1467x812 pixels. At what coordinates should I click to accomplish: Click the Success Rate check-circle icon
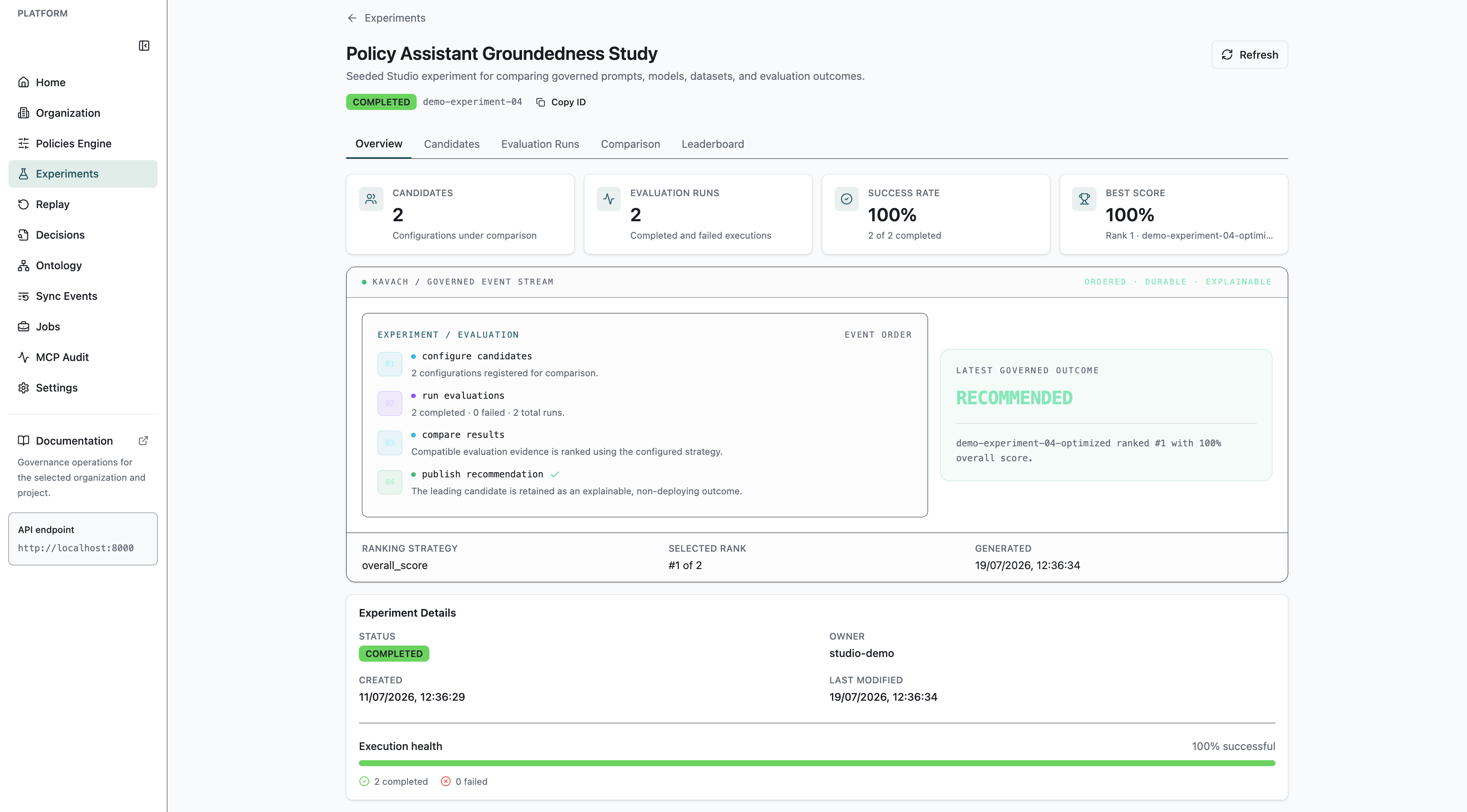pos(846,199)
